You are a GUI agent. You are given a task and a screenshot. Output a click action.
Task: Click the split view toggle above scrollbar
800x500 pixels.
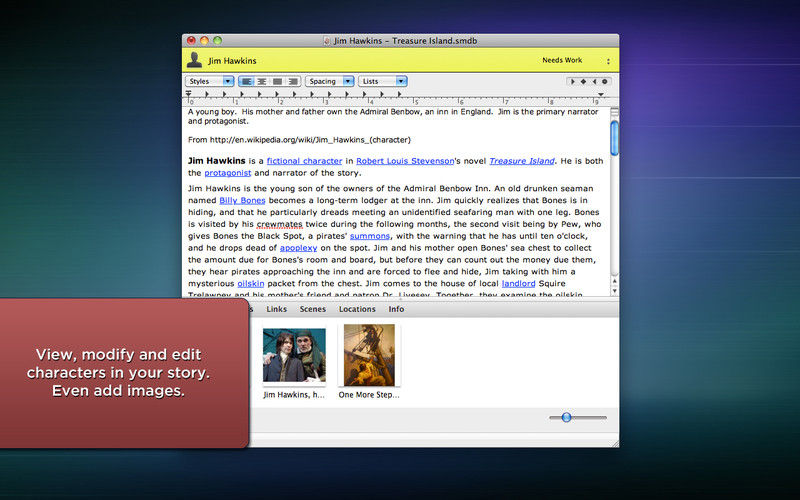click(x=614, y=112)
